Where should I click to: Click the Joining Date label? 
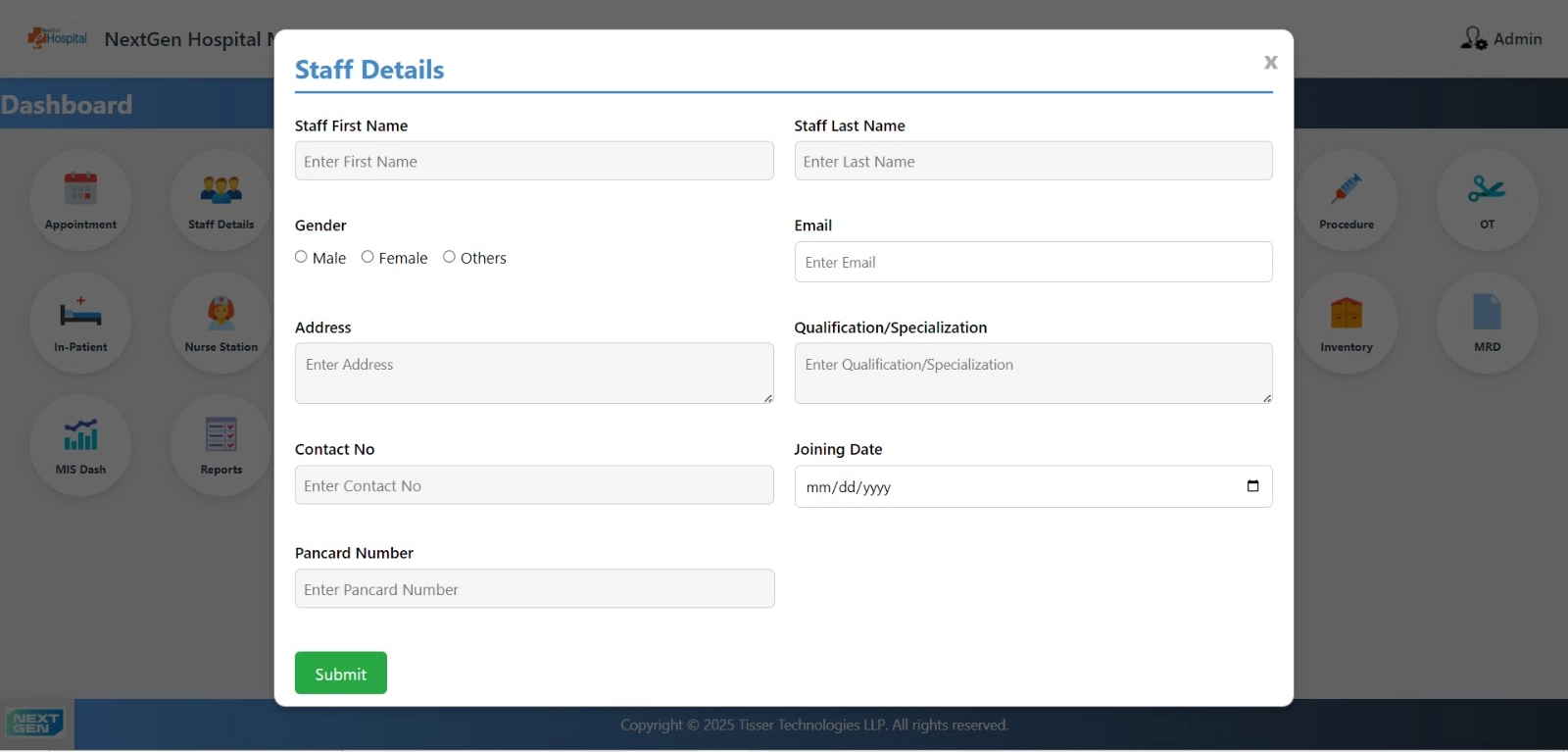point(838,449)
